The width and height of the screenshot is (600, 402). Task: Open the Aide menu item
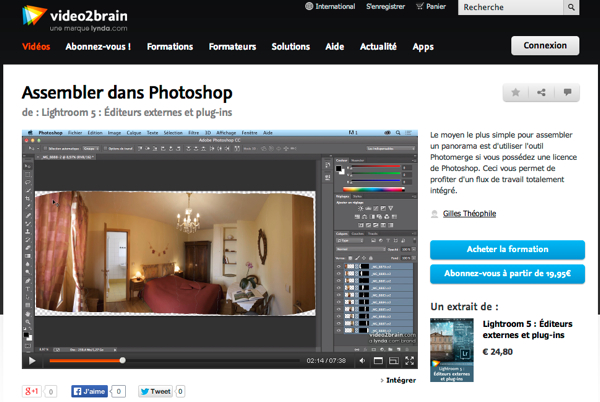pyautogui.click(x=335, y=47)
